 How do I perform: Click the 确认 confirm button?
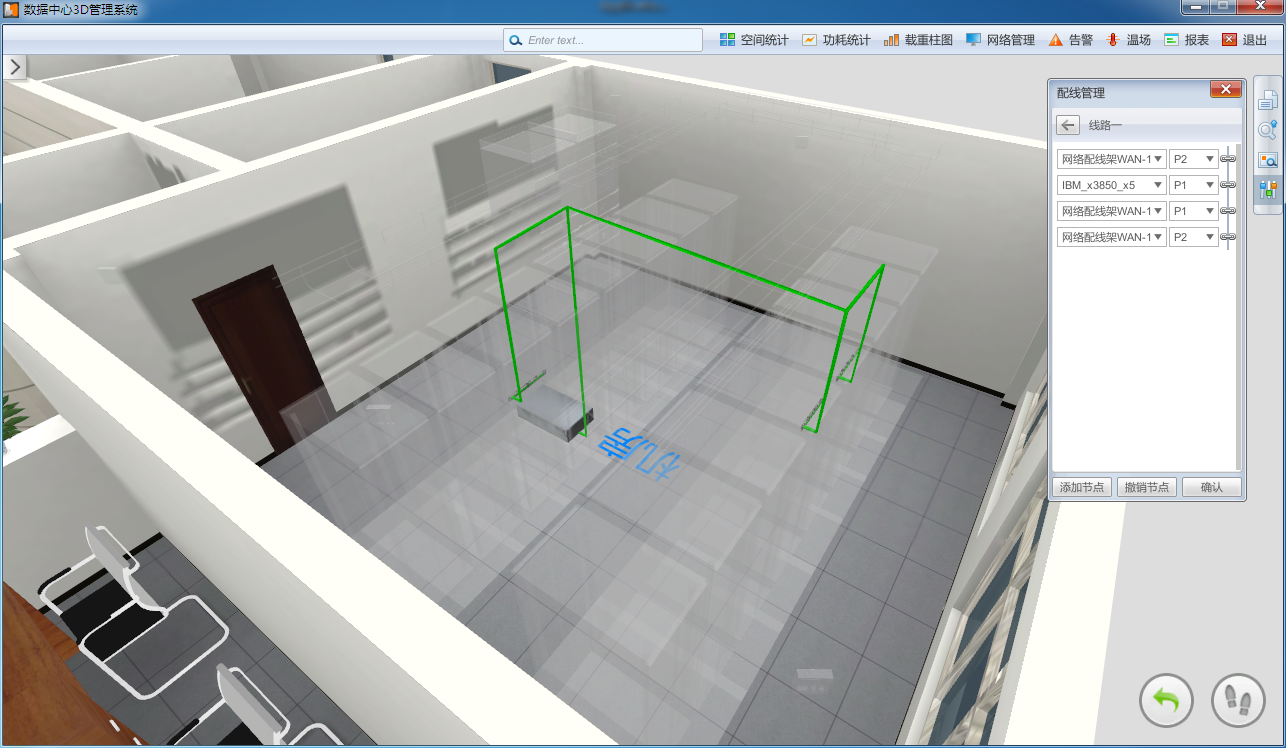[x=1211, y=487]
